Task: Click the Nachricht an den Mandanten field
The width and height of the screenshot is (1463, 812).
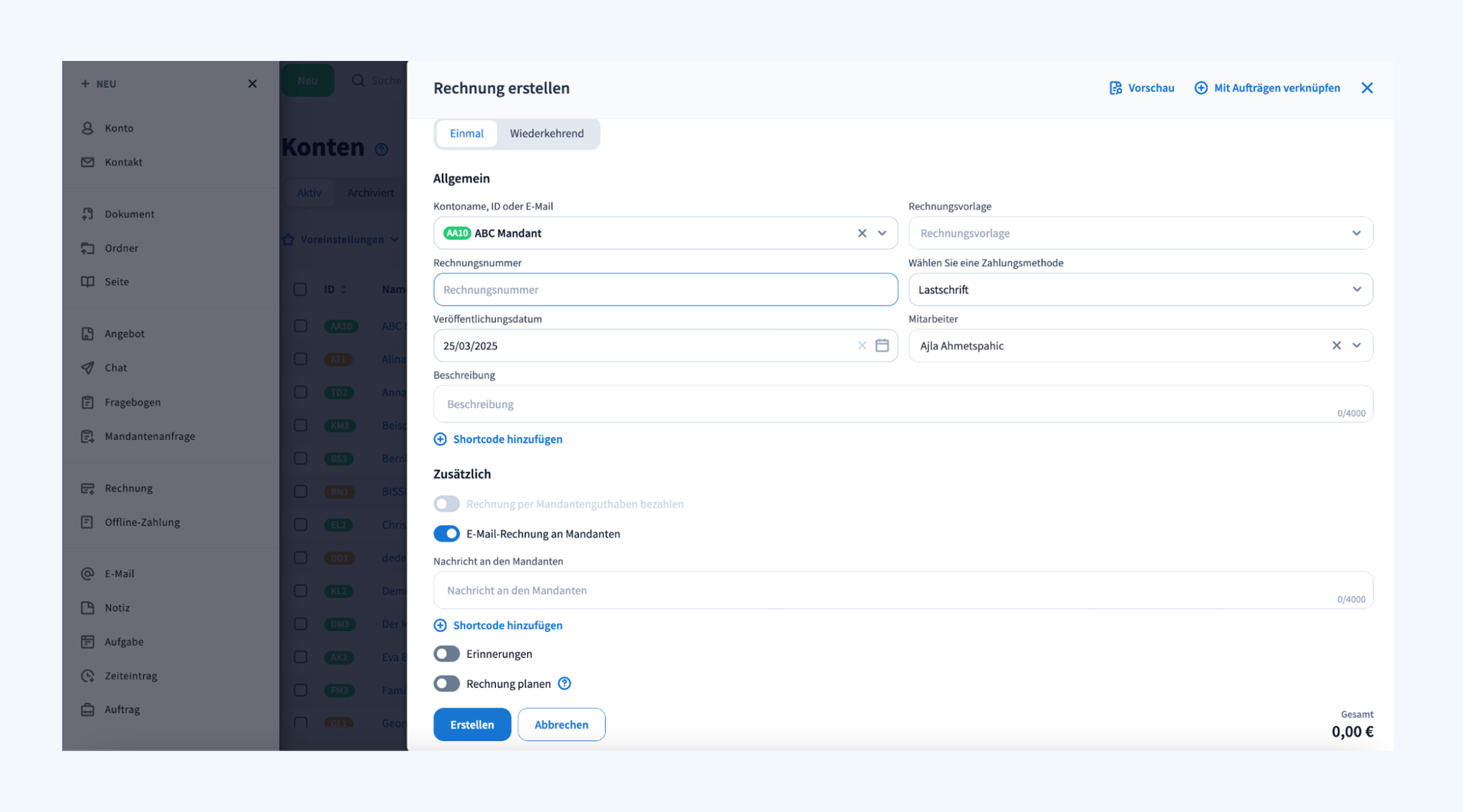Action: point(903,590)
